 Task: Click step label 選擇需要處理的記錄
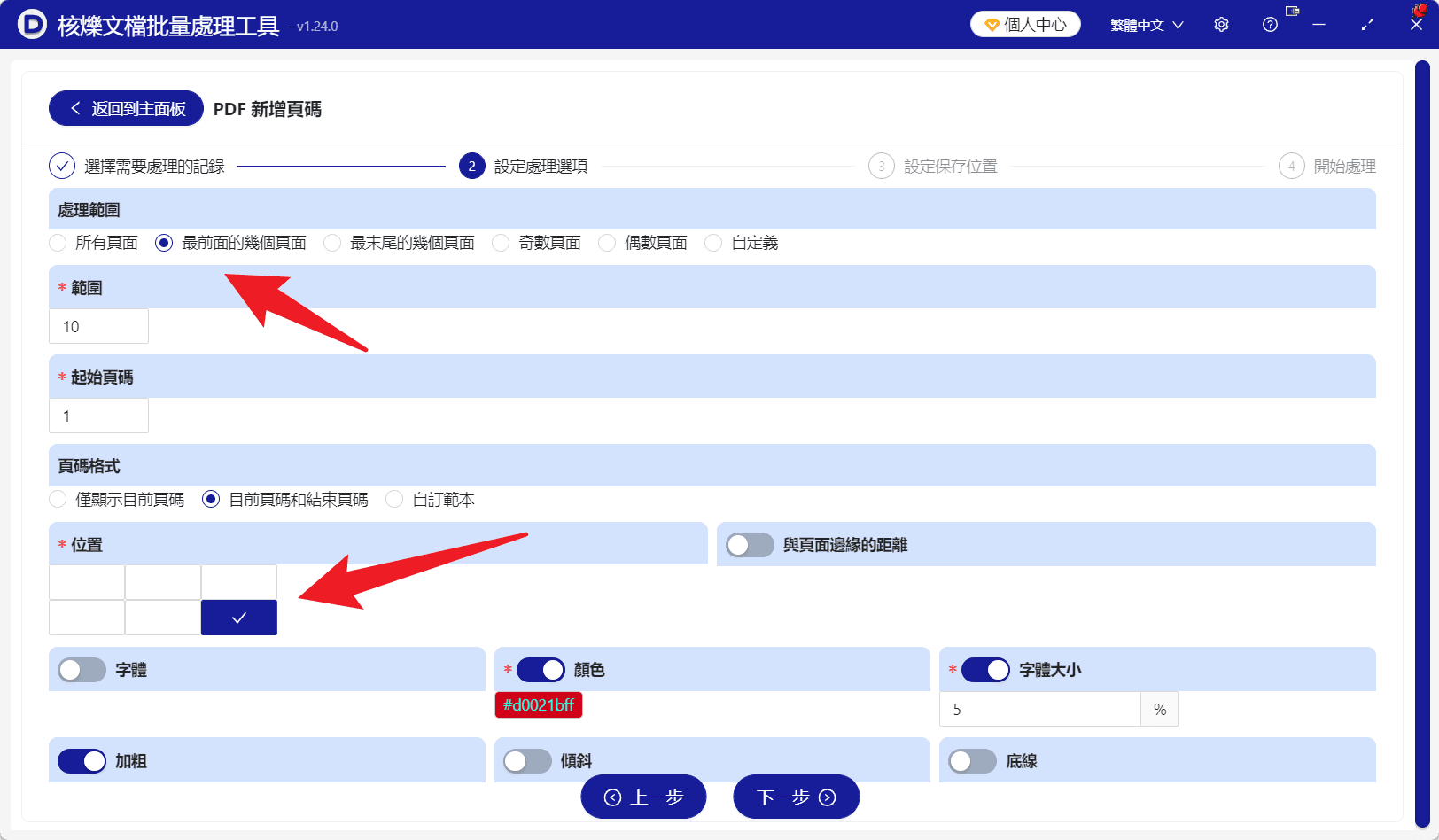point(154,167)
